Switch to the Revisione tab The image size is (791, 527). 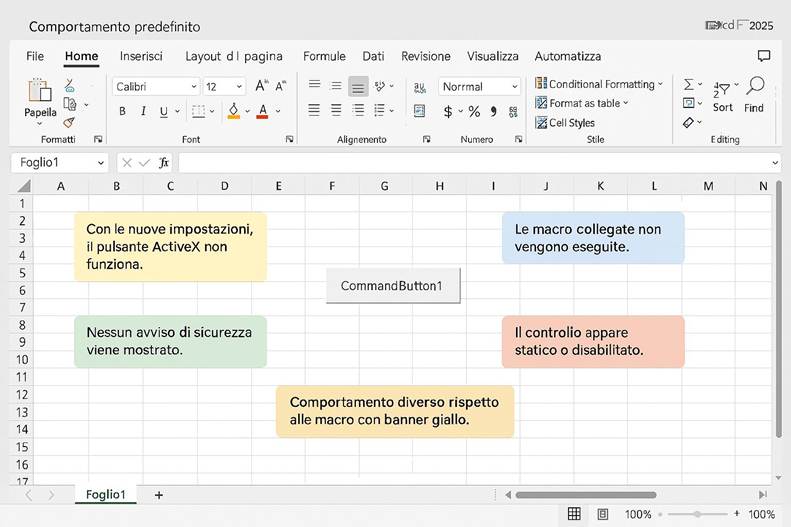pyautogui.click(x=426, y=56)
